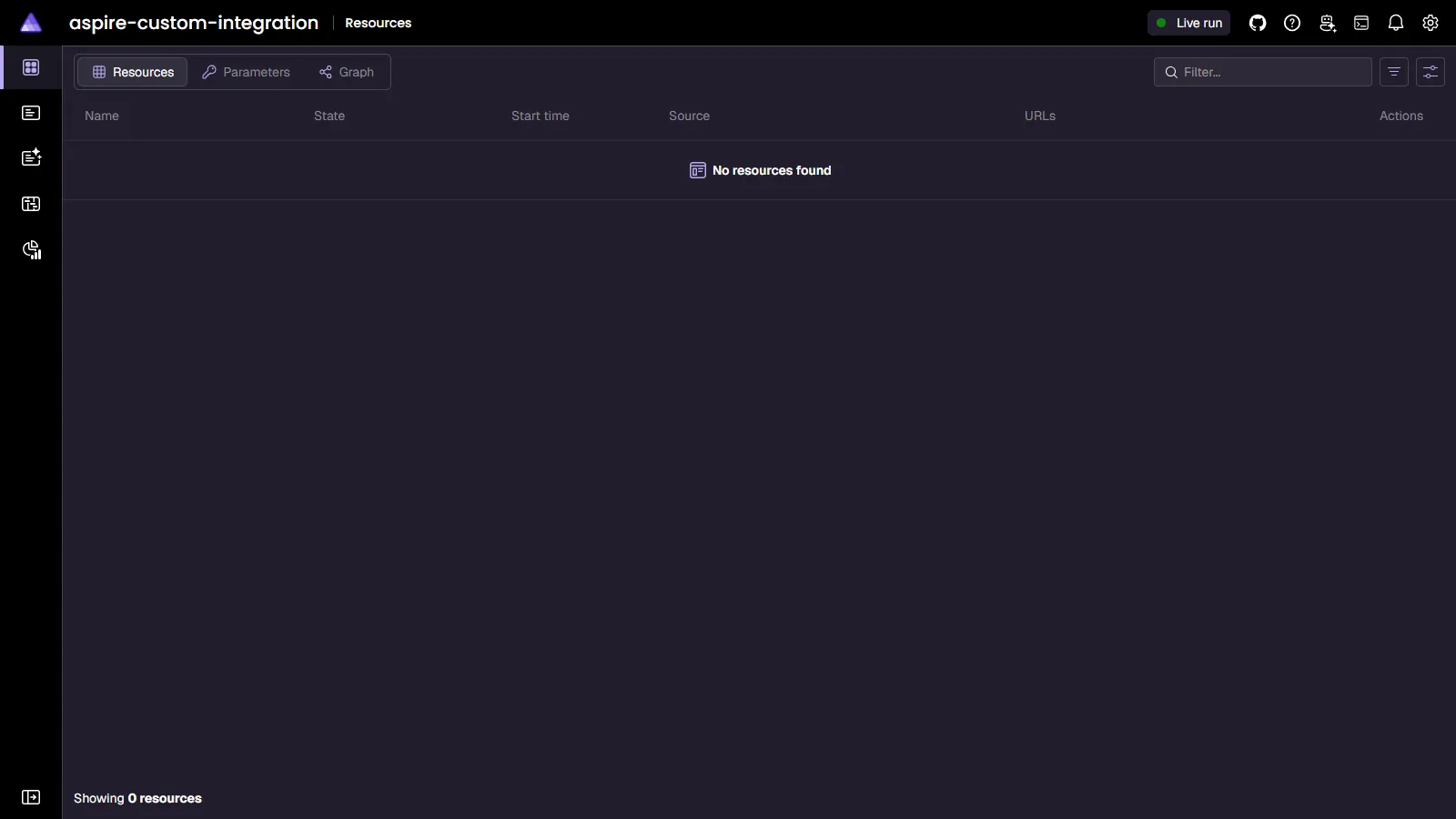Click the URLs column header

point(1040,116)
